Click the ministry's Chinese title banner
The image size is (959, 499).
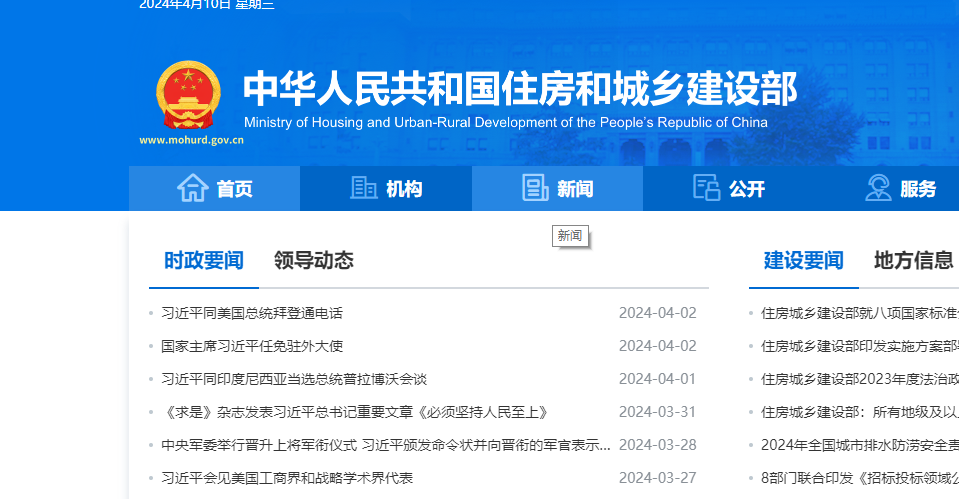coord(520,88)
